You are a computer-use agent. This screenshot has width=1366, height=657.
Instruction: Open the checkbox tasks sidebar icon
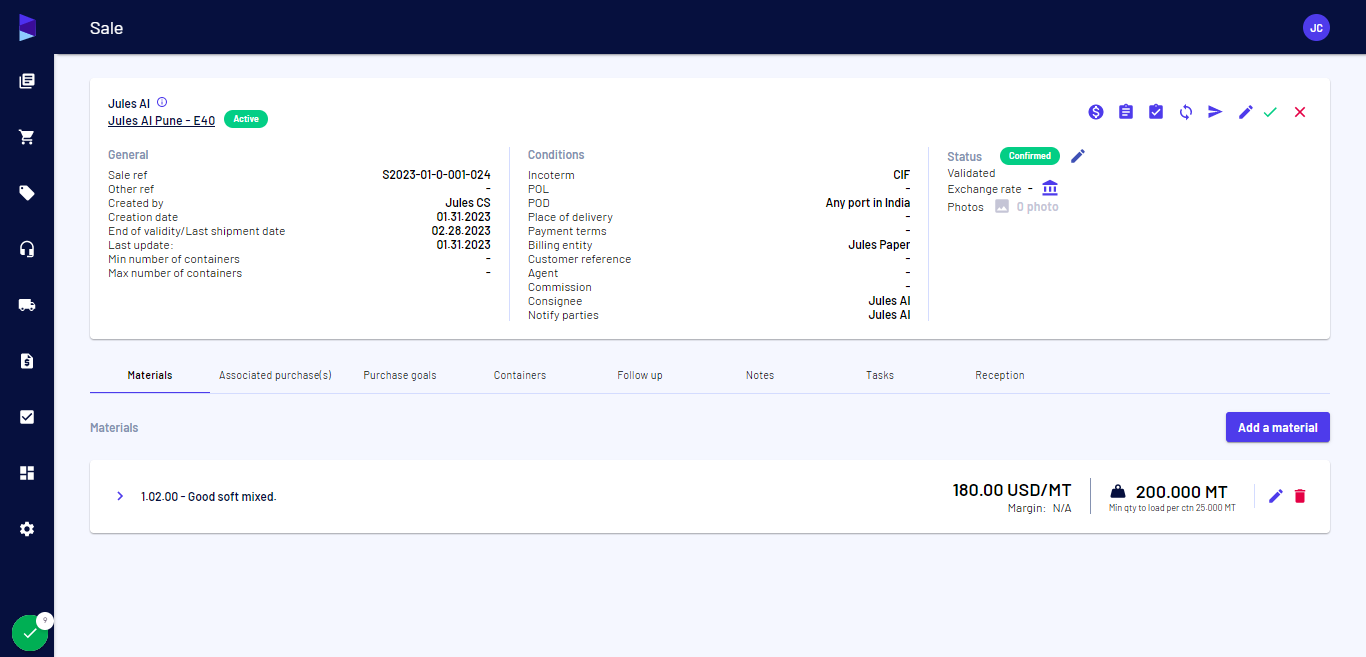click(x=27, y=417)
